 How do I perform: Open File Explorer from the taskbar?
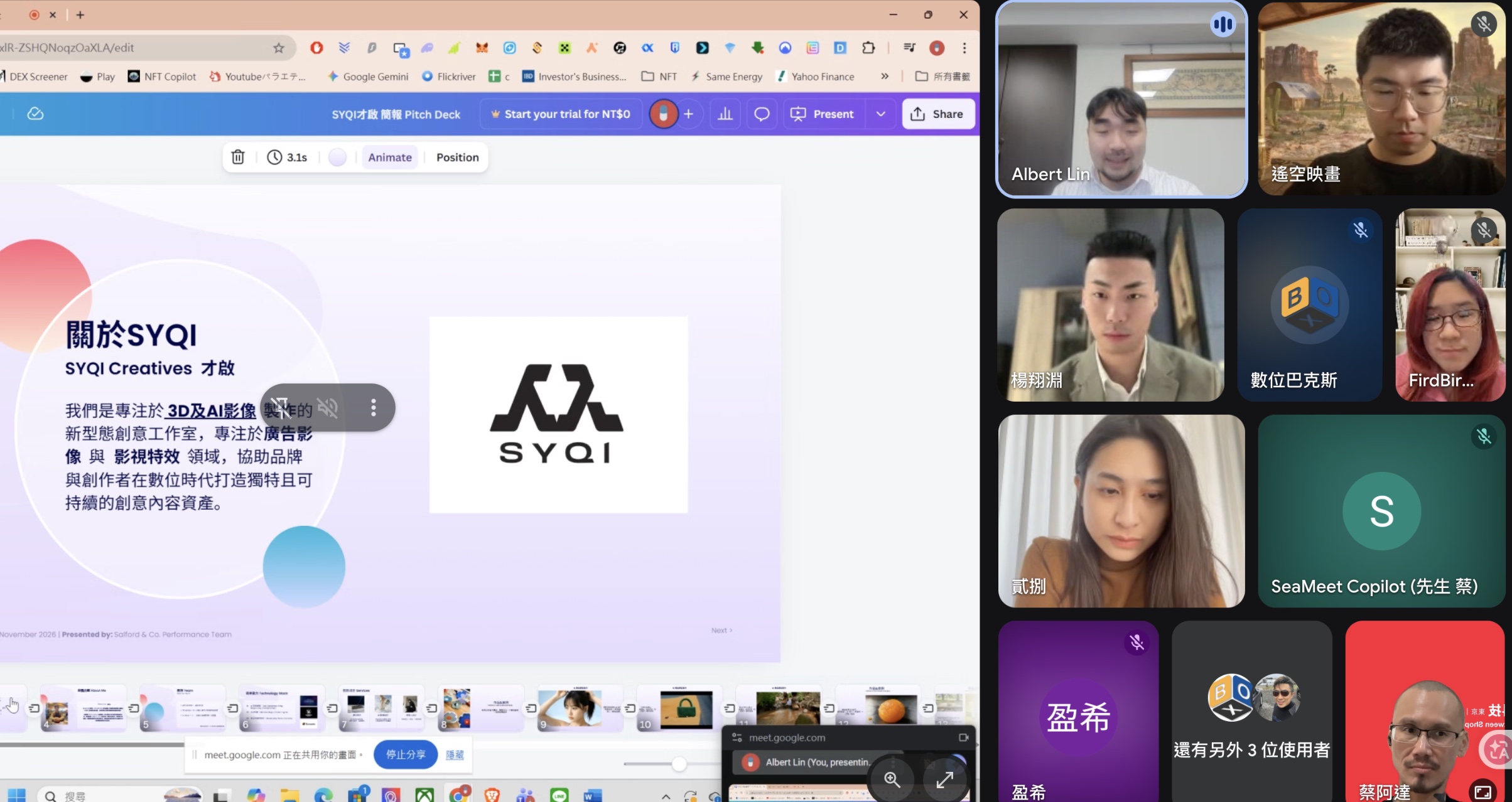pyautogui.click(x=289, y=795)
